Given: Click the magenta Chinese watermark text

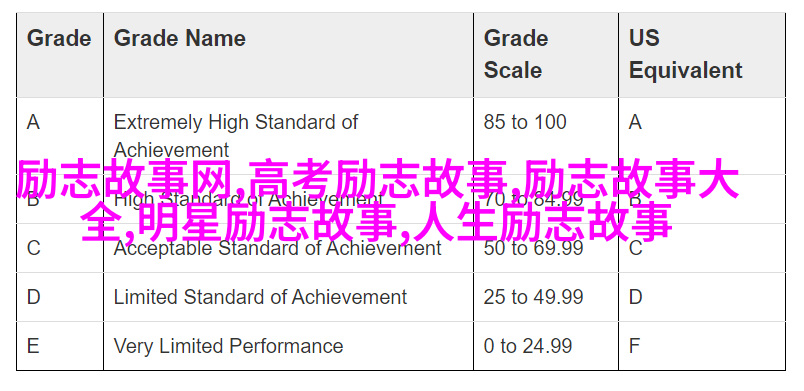Looking at the screenshot, I should (378, 201).
